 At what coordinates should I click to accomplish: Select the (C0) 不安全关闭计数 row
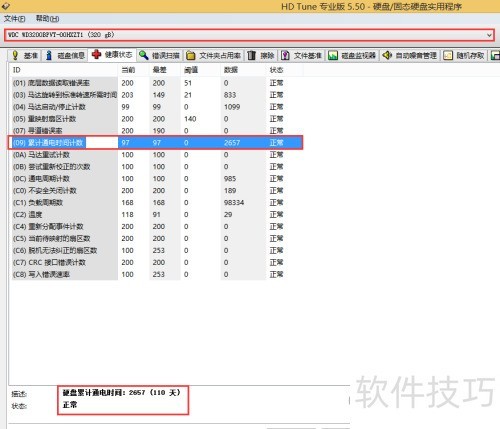point(156,191)
